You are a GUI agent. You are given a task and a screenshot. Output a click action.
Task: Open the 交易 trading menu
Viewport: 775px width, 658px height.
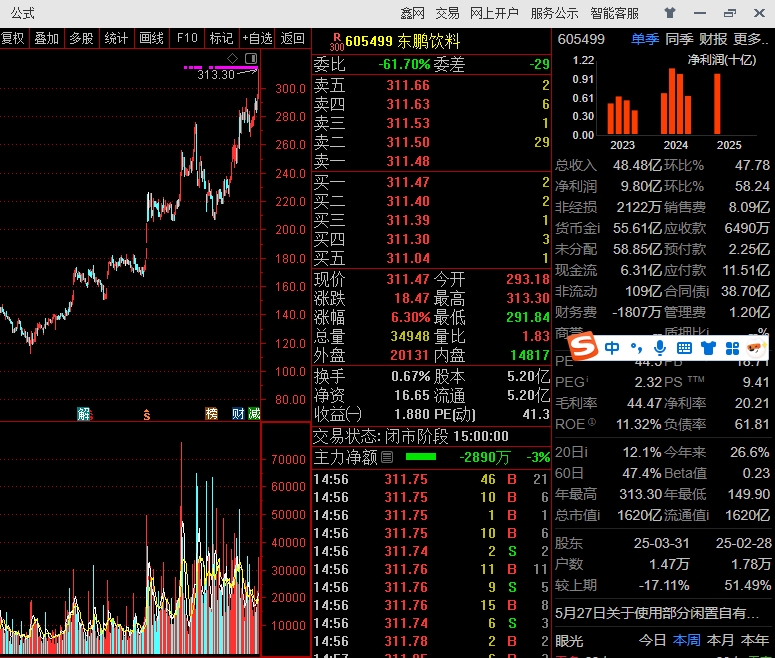click(447, 13)
